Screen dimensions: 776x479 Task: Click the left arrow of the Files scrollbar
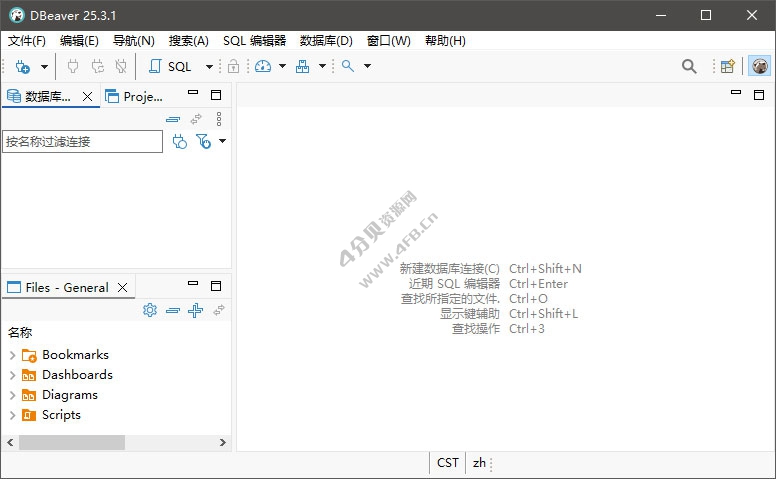(x=10, y=442)
